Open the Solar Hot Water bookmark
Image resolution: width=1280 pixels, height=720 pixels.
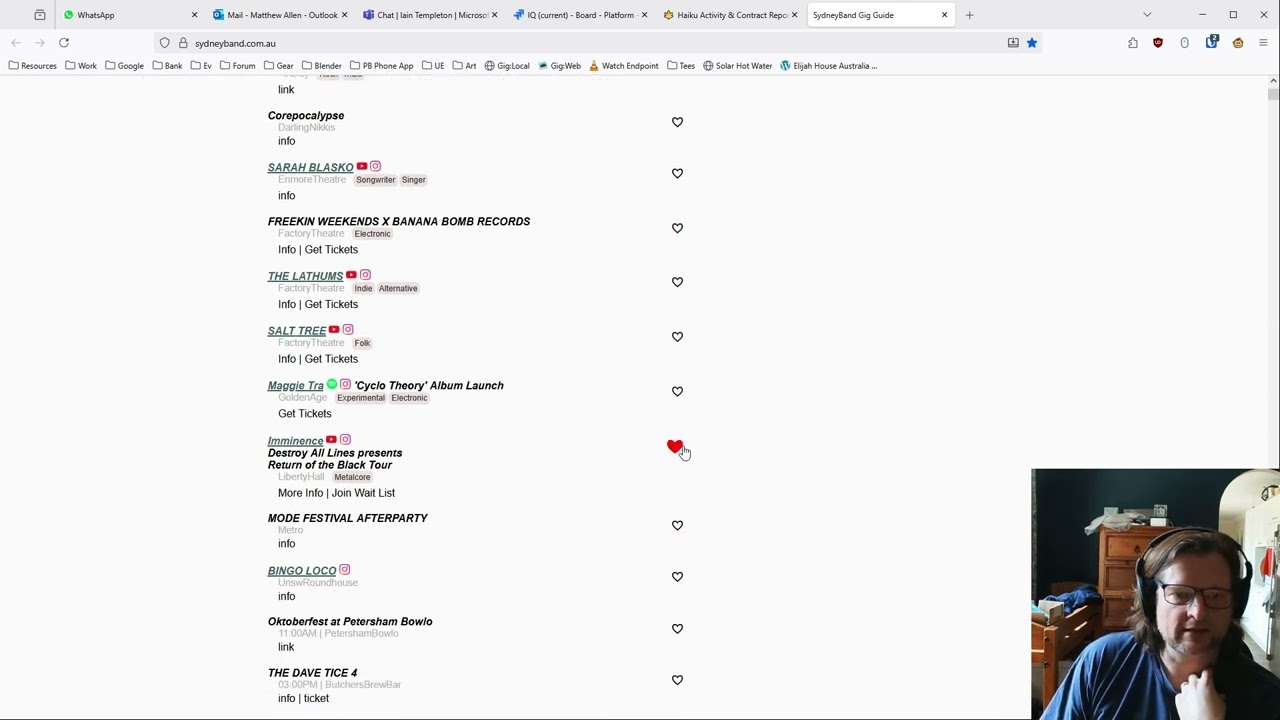[738, 66]
